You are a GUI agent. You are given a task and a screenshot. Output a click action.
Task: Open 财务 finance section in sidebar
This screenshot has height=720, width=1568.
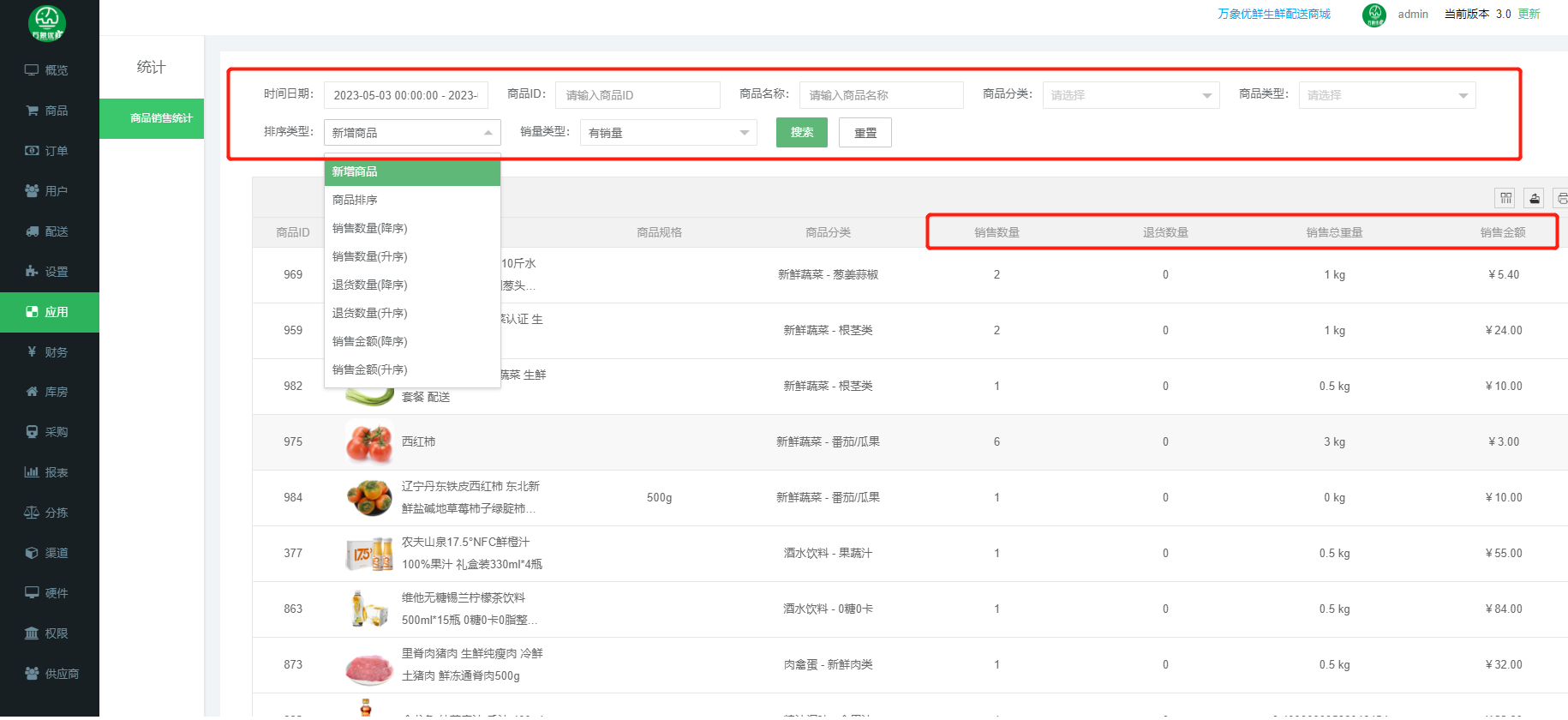48,352
